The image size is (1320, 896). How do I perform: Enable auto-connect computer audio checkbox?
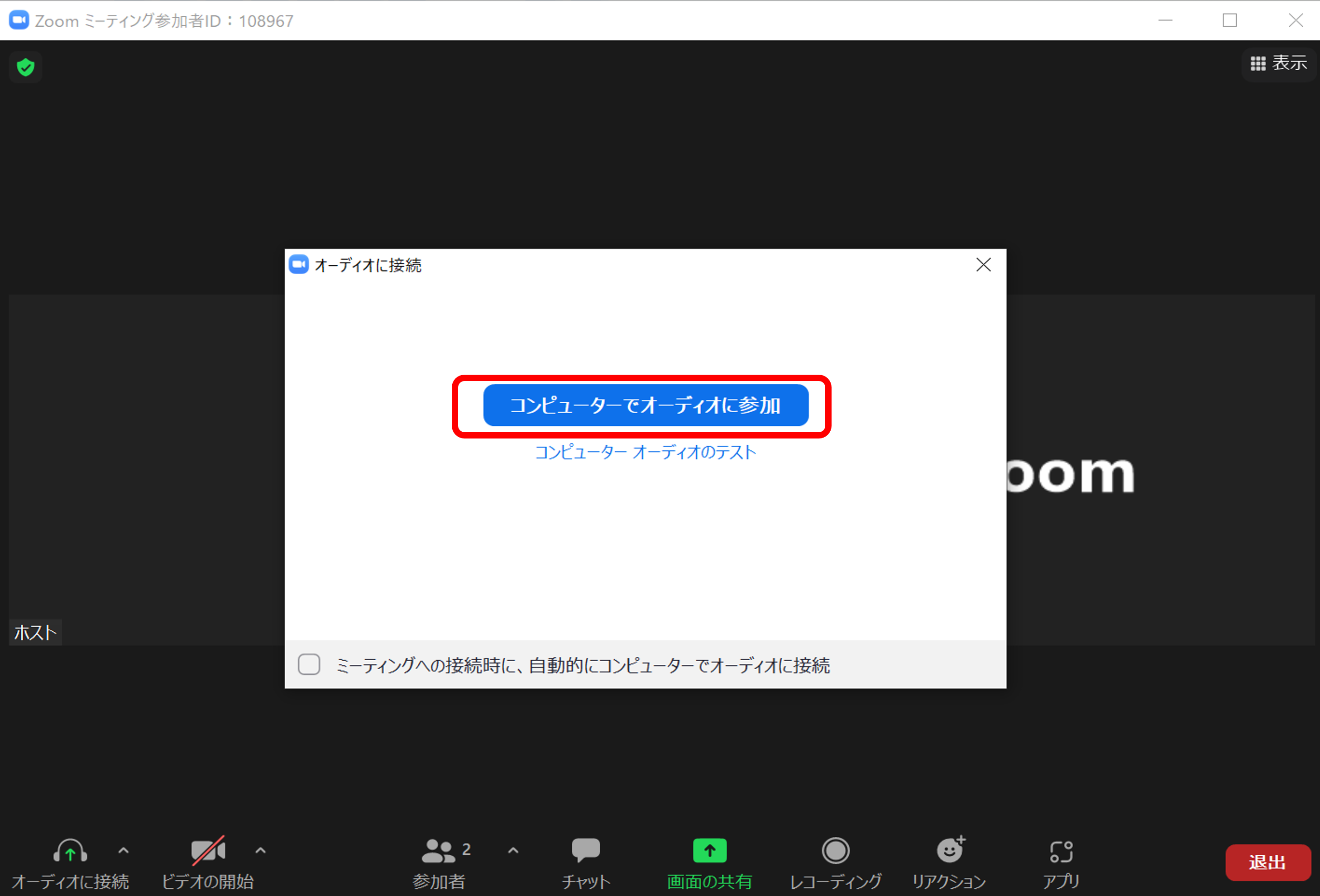(309, 664)
